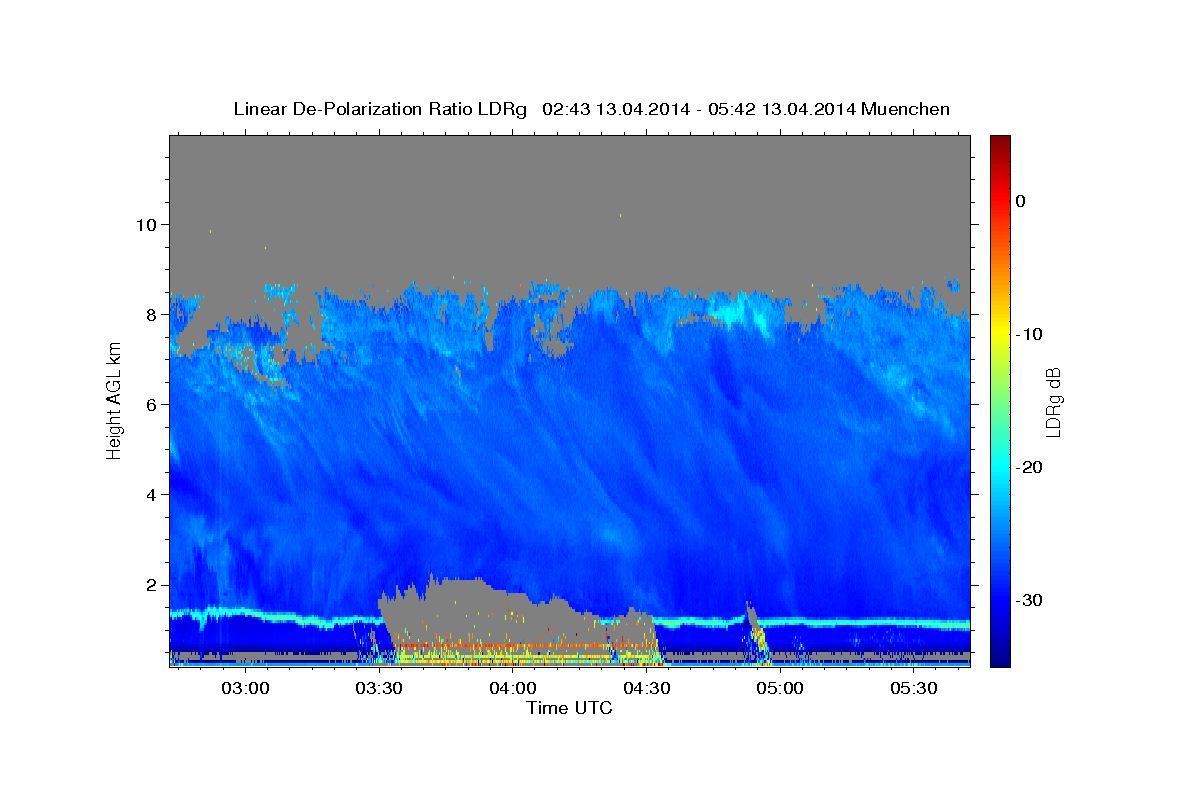Click the light cyan cloud-top patch near 04:50
1200x800 pixels.
pos(740,312)
